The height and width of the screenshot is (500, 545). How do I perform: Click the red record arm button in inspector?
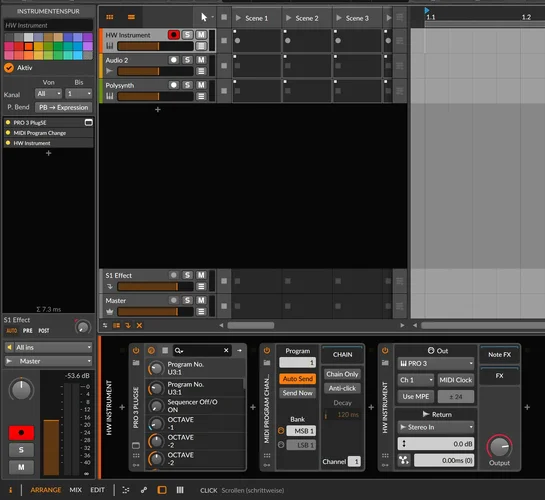coord(21,433)
